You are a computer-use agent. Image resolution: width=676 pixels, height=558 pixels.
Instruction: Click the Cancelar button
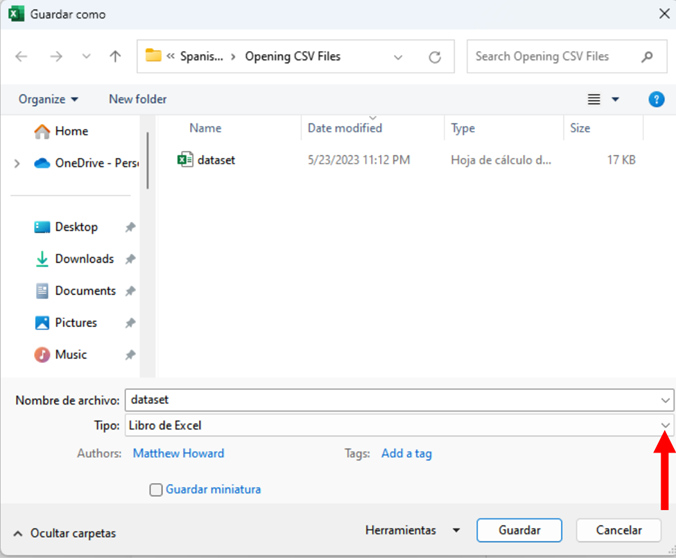coord(618,530)
